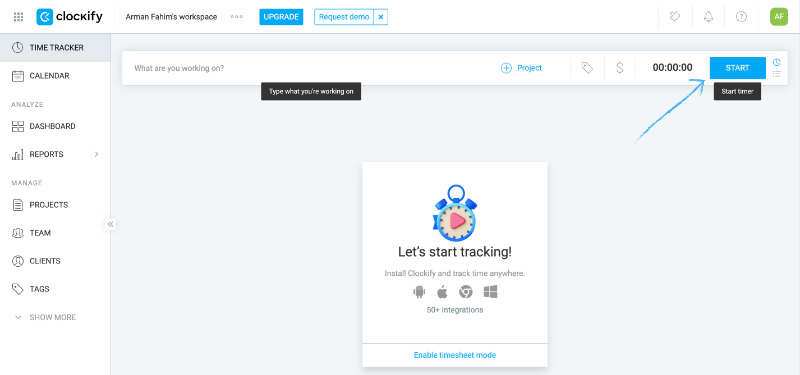Click the Windows app icon
The height and width of the screenshot is (375, 800).
[x=490, y=292]
